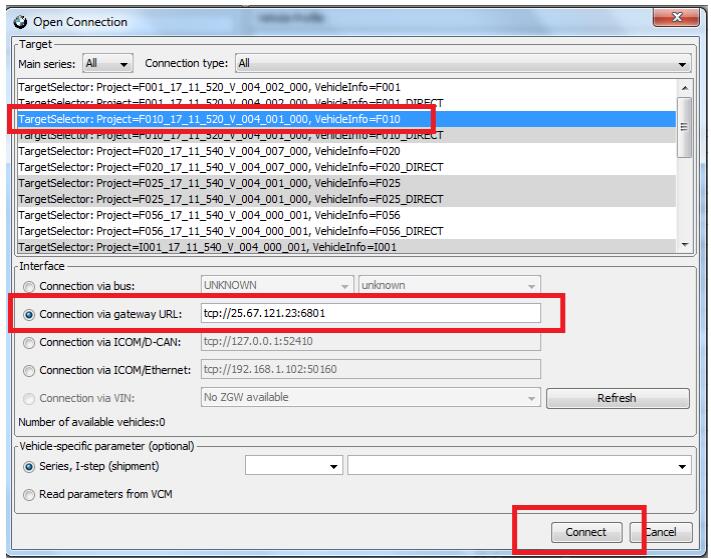711x559 pixels.
Task: Select Connection via bus radio button
Action: pos(29,287)
